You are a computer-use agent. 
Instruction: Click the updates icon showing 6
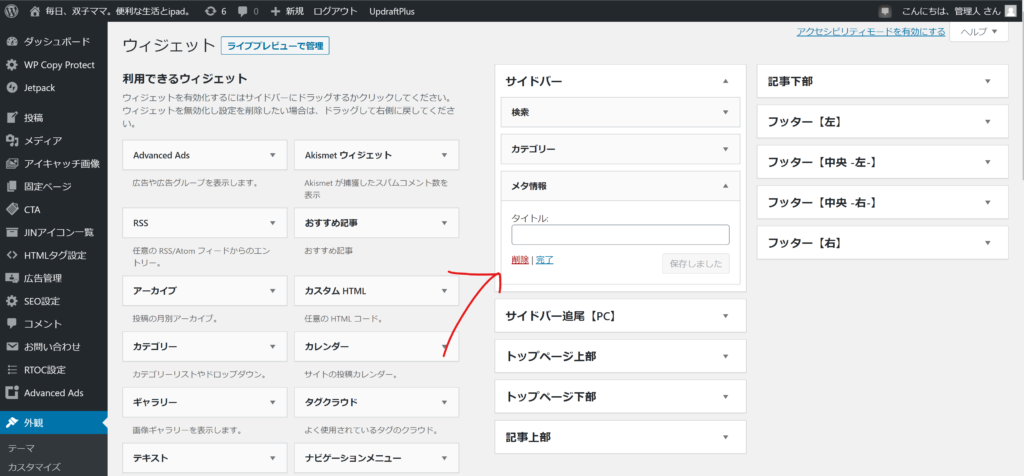coord(210,11)
